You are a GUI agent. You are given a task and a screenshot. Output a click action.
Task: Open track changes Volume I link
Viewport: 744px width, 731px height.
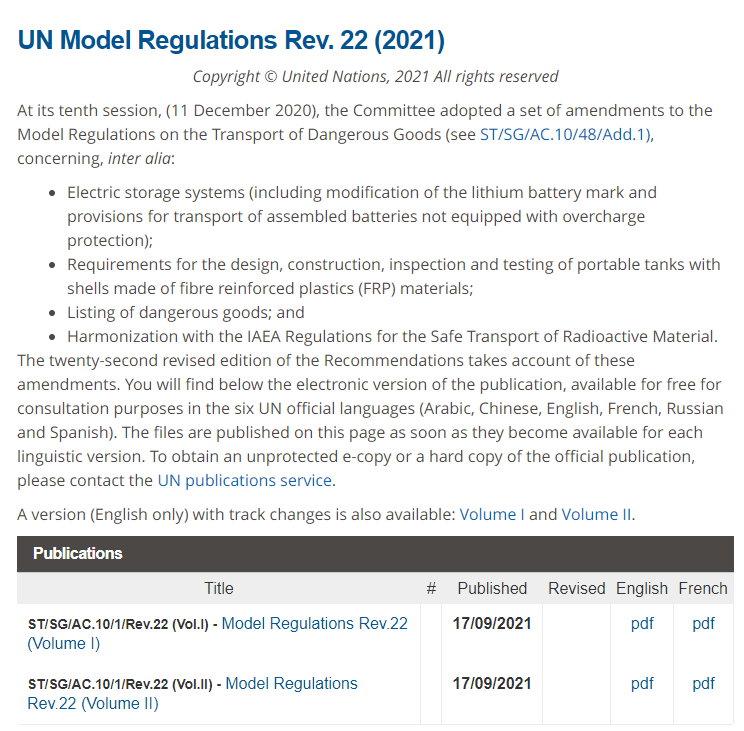tap(492, 515)
